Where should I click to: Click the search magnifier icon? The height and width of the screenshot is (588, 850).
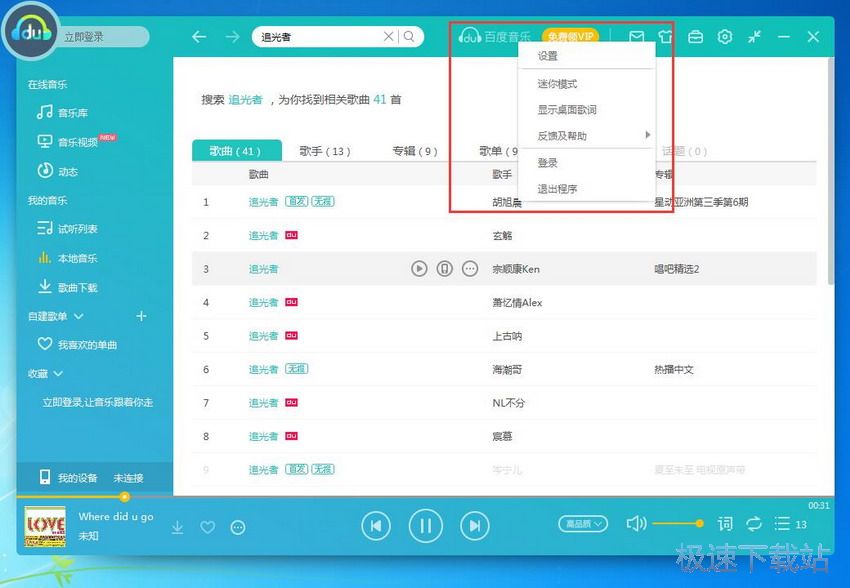click(x=409, y=36)
